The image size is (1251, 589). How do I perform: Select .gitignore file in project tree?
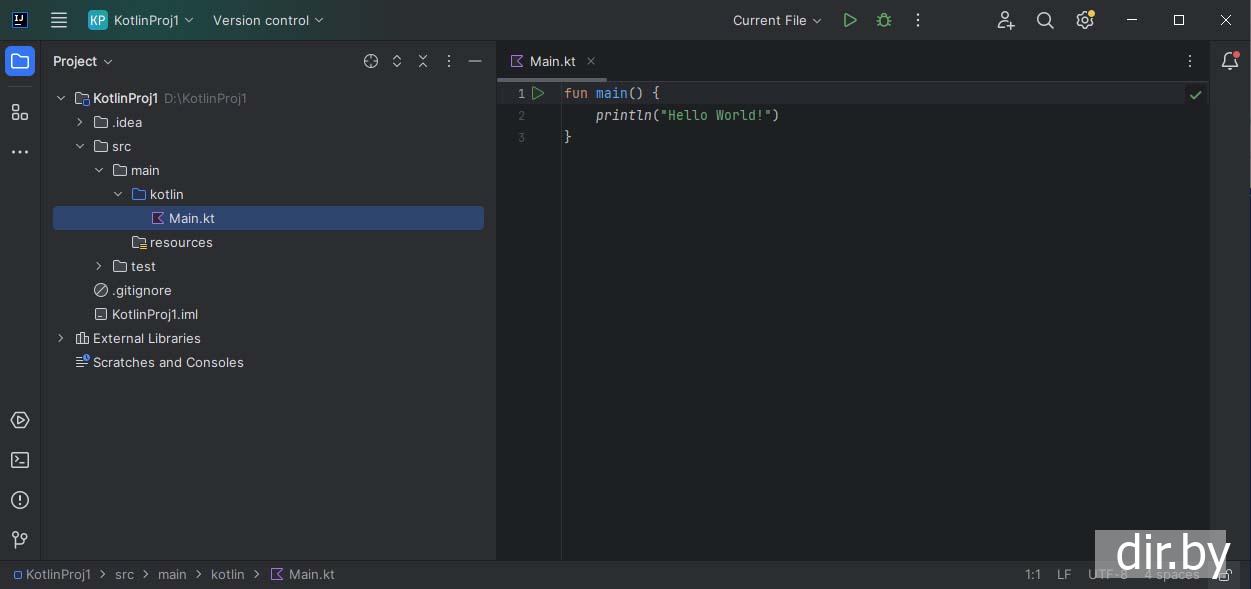click(x=141, y=290)
